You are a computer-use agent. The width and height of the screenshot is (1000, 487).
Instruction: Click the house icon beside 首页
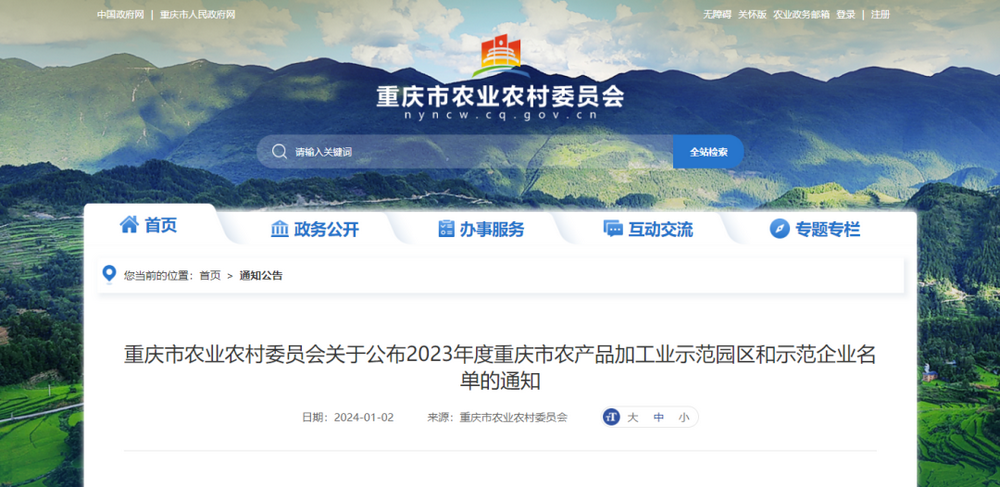(129, 224)
